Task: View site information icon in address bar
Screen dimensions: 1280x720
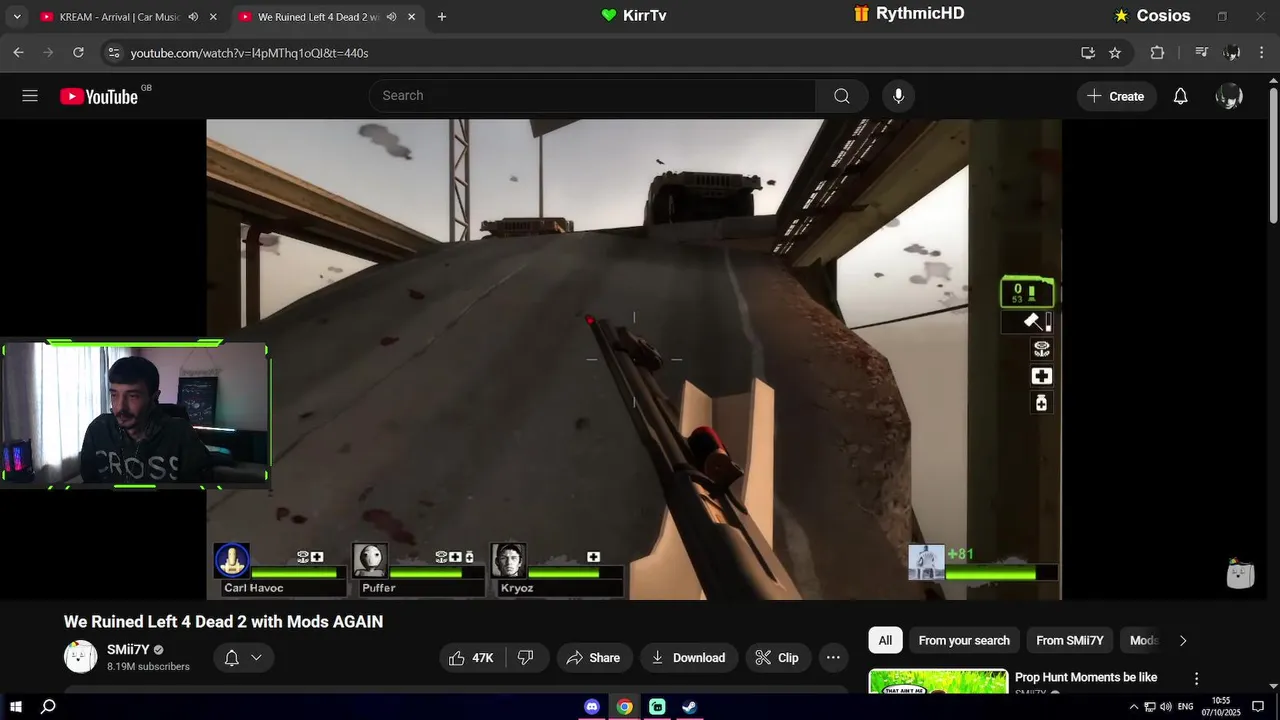Action: coord(114,53)
